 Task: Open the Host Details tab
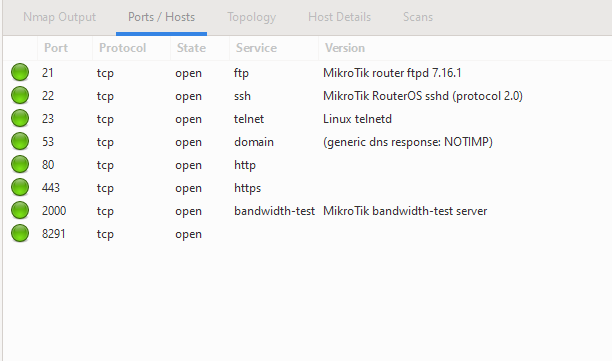(x=339, y=17)
